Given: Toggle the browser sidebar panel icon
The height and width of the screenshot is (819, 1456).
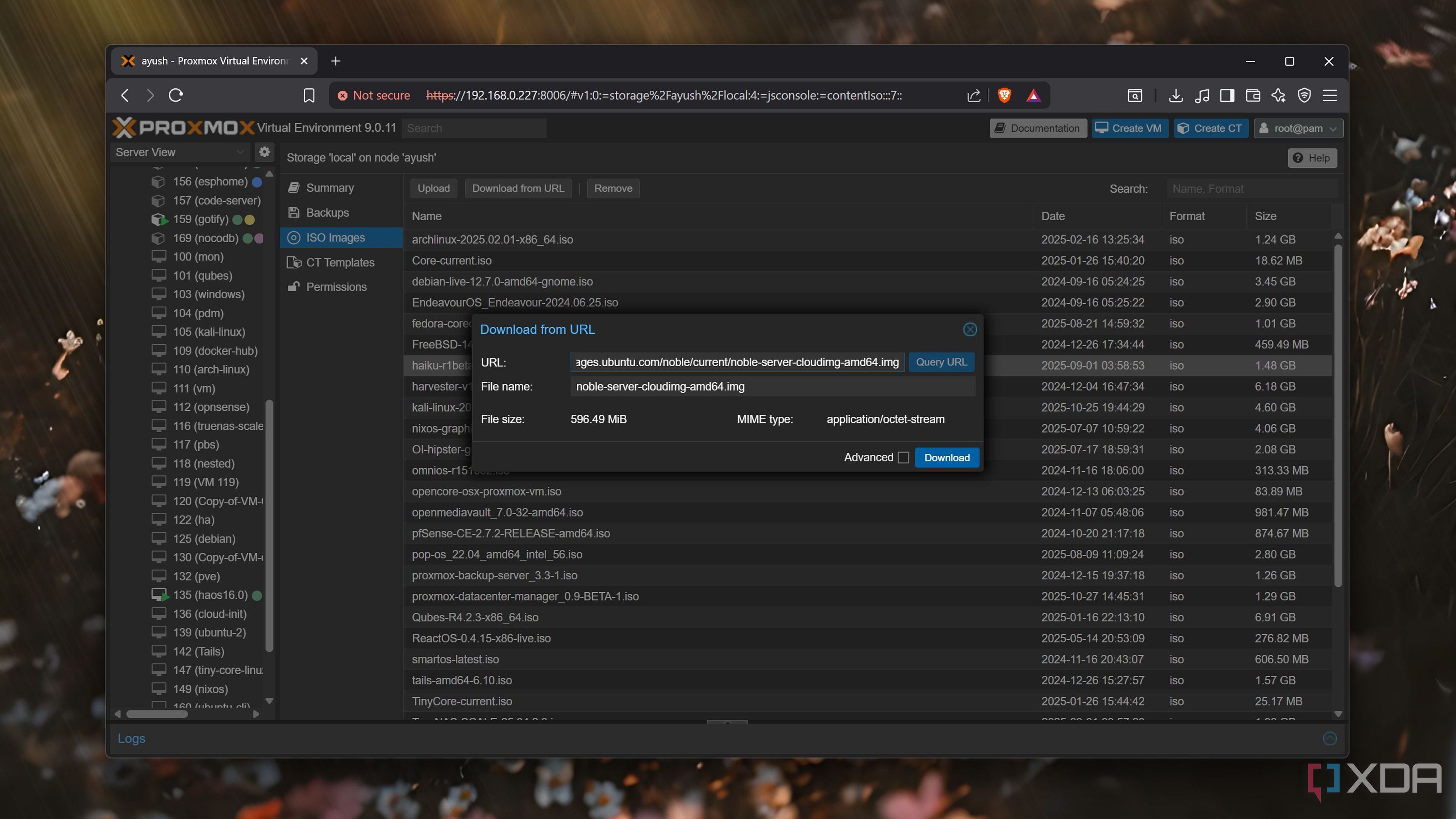Looking at the screenshot, I should click(1227, 95).
